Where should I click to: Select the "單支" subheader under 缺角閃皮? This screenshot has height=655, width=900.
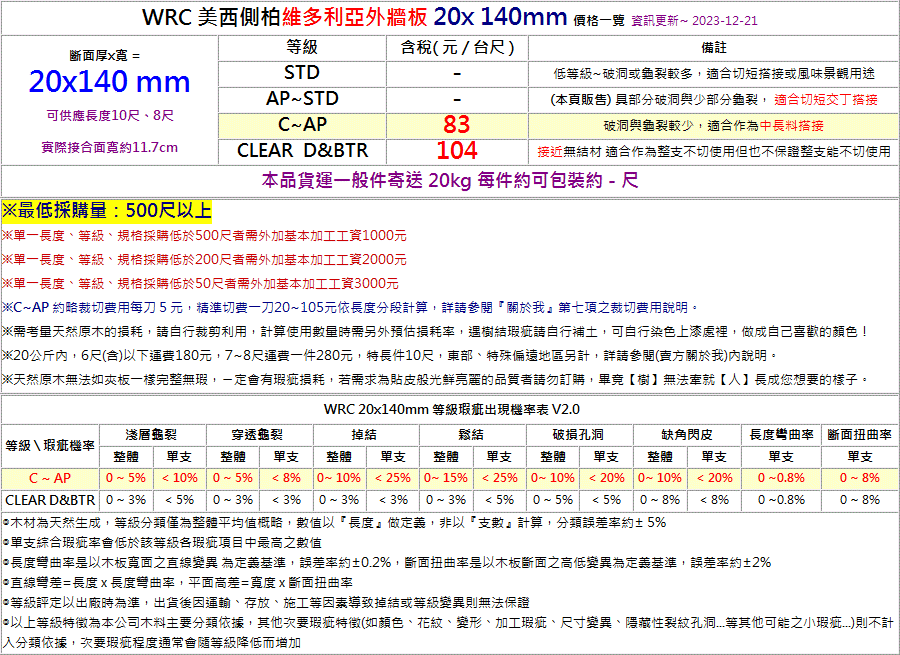point(714,457)
